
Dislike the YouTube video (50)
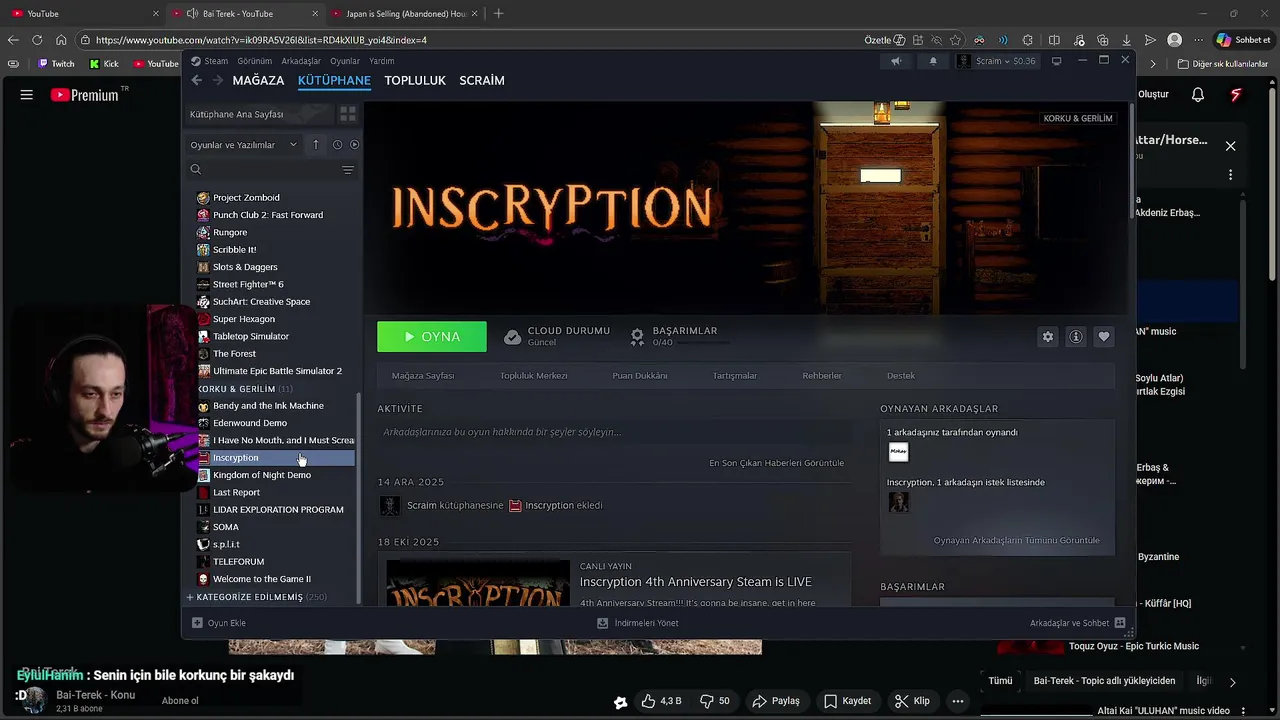pyautogui.click(x=715, y=701)
